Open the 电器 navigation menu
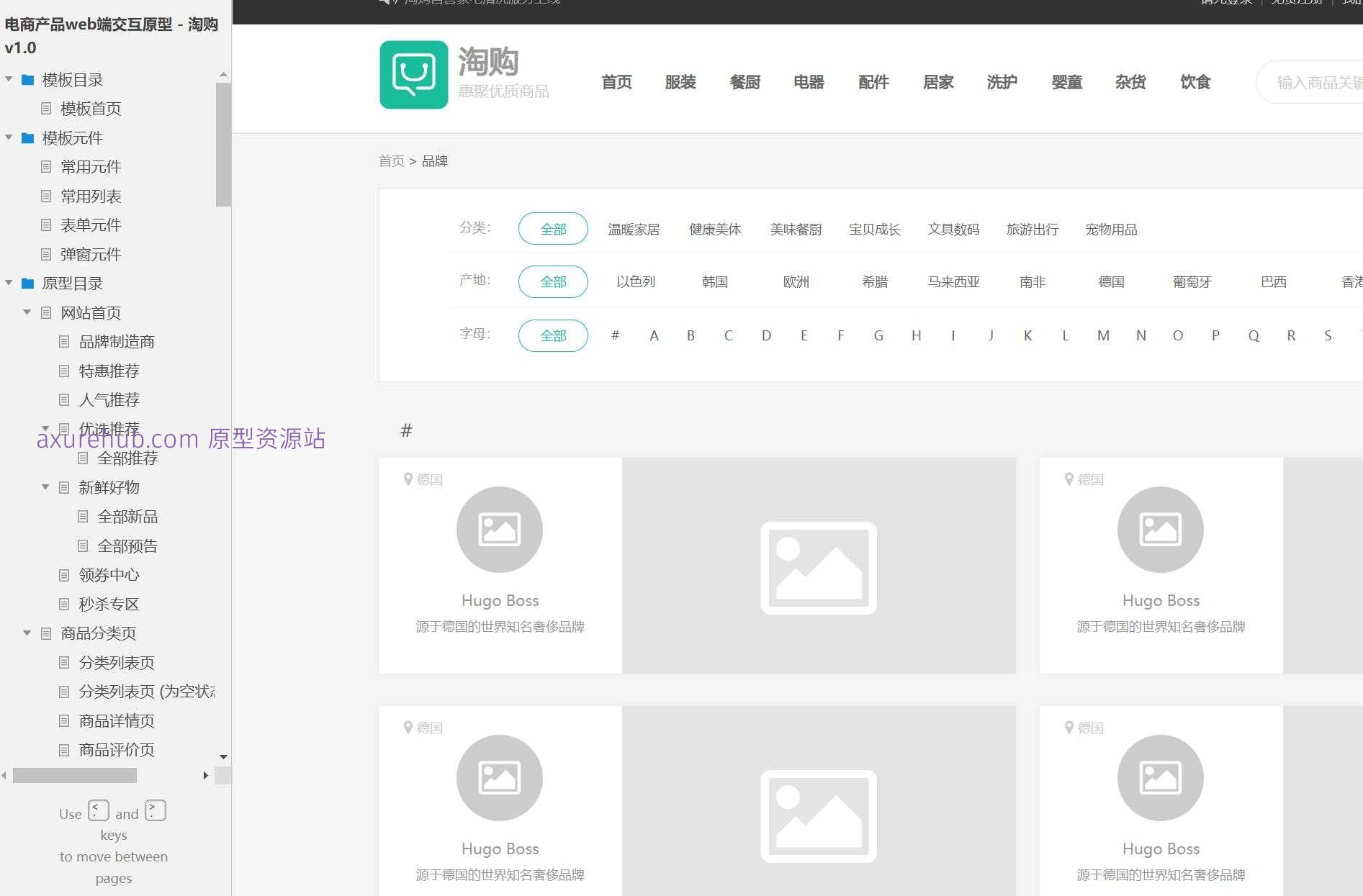This screenshot has height=896, width=1363. (809, 82)
